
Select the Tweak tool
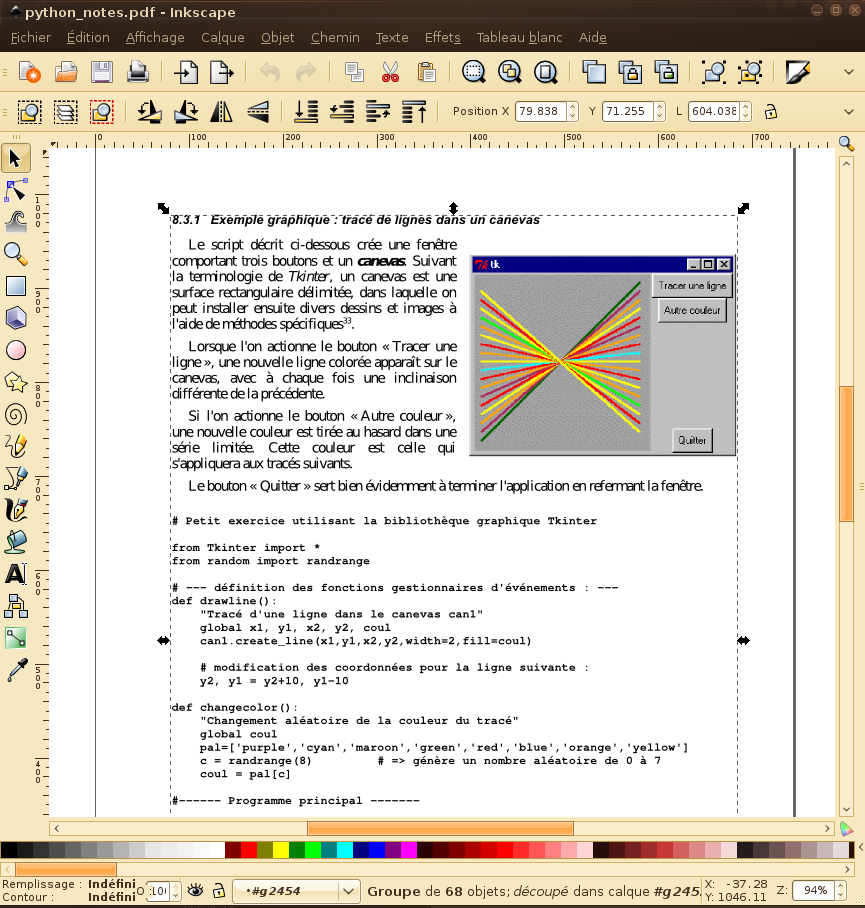pyautogui.click(x=16, y=222)
